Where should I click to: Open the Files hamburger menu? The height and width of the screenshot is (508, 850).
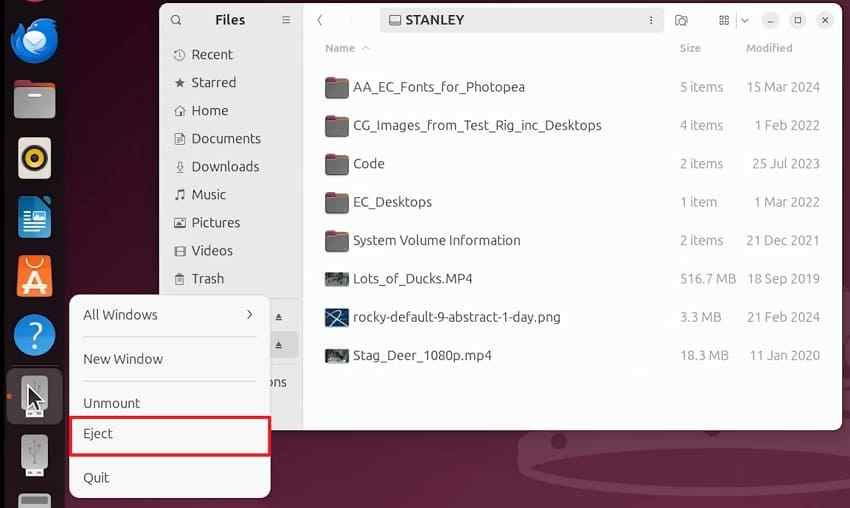pyautogui.click(x=286, y=20)
